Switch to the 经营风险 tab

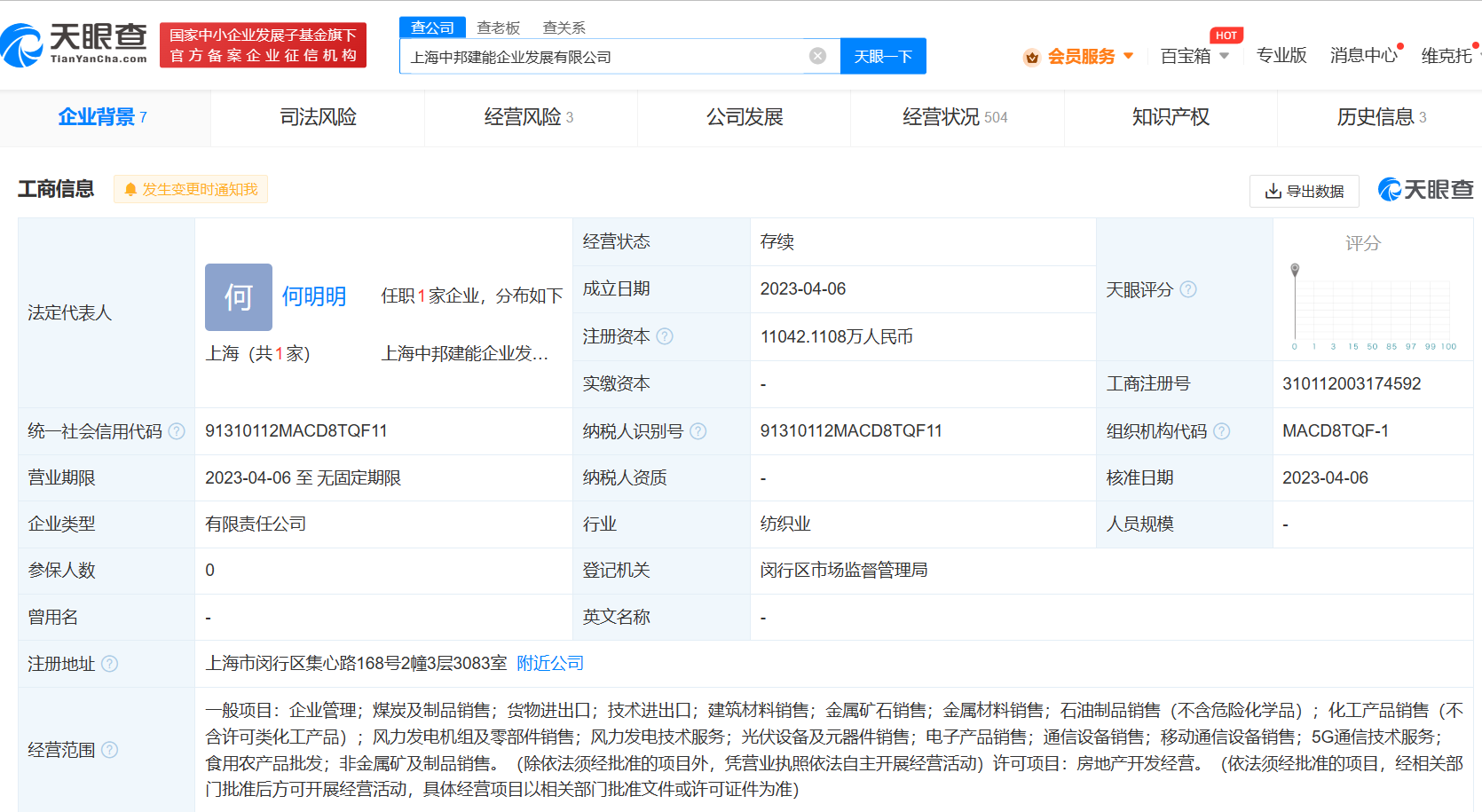click(531, 117)
